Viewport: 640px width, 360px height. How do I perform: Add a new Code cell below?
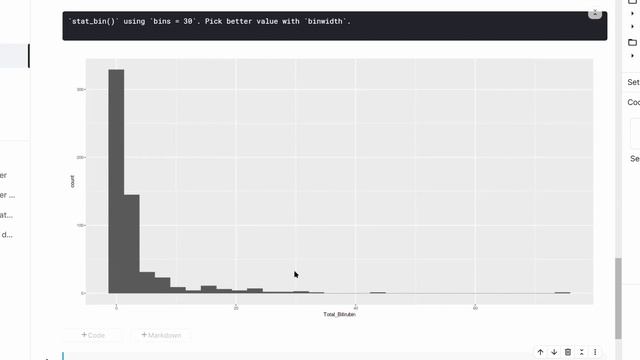pyautogui.click(x=93, y=335)
